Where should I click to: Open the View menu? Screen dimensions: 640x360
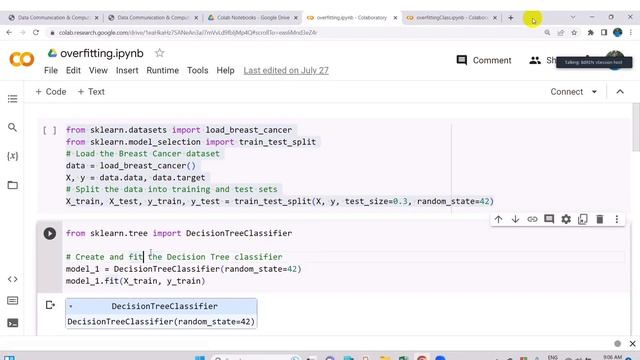(98, 70)
